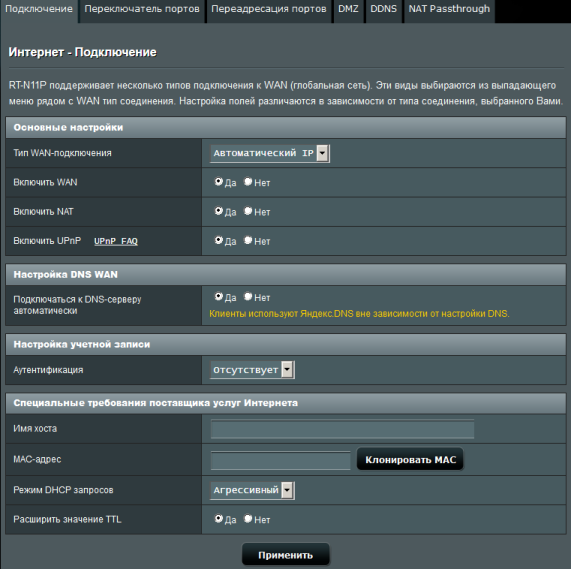Click the Яндекс.DNS clients notice text
The width and height of the screenshot is (571, 569).
[359, 314]
